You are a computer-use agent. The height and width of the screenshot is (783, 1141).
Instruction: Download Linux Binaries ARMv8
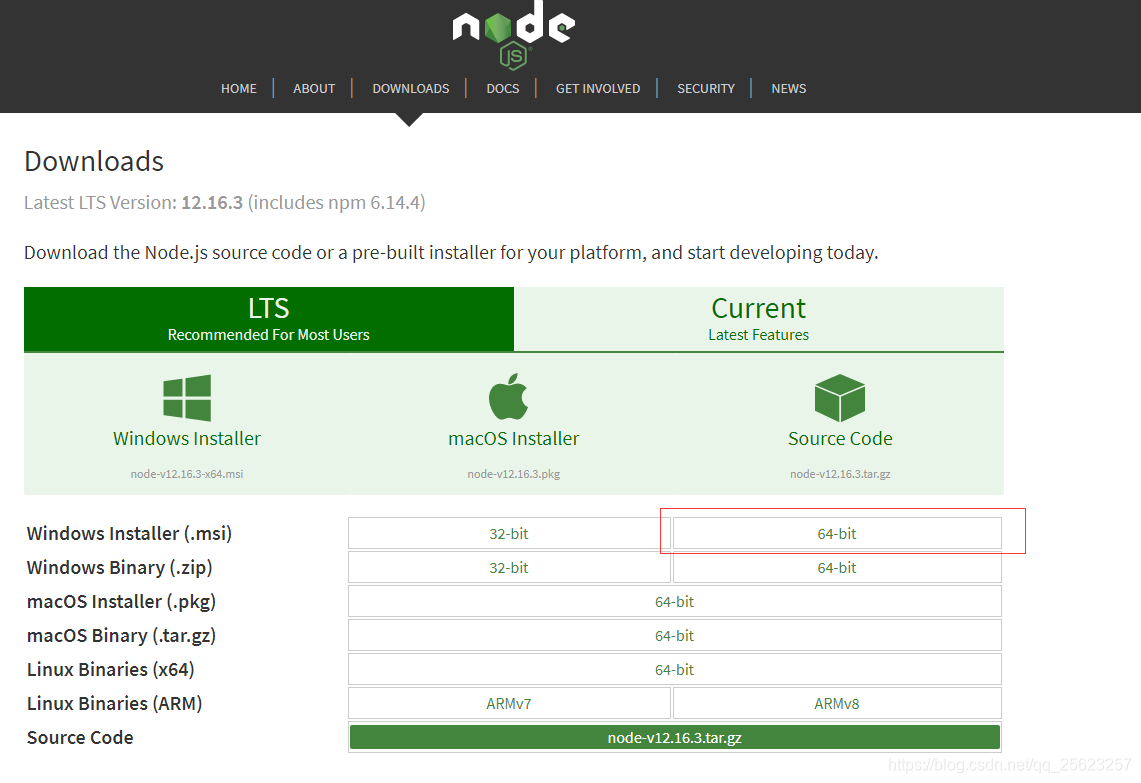(837, 704)
